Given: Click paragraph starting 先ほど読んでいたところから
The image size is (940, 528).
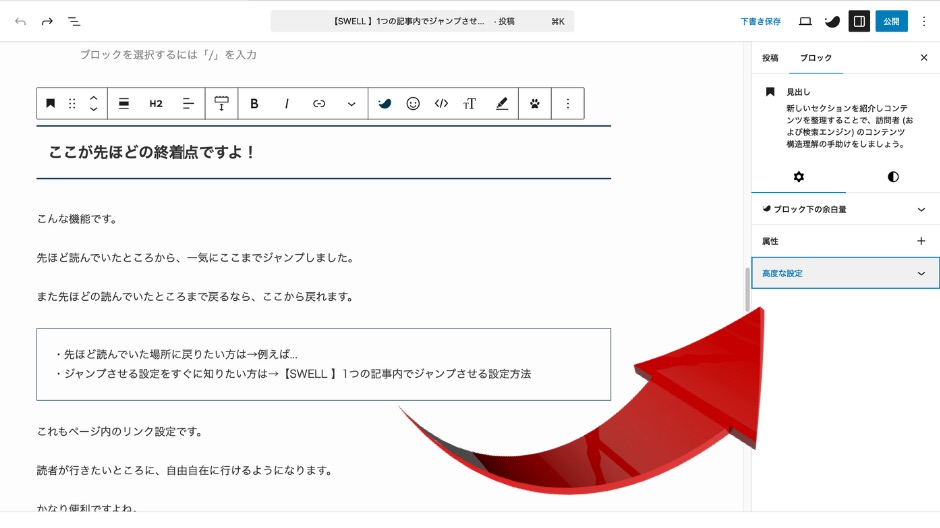Looking at the screenshot, I should click(196, 258).
